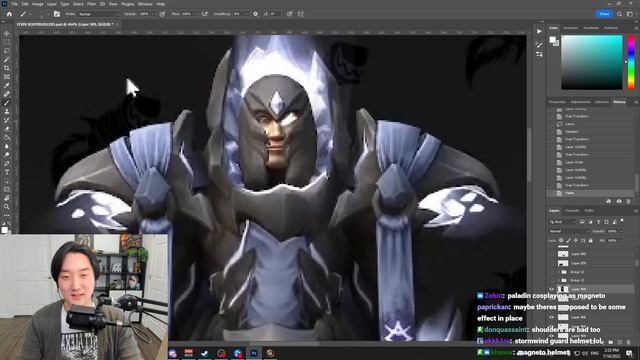Open the search icon near Share
640x360 pixels.
[620, 14]
